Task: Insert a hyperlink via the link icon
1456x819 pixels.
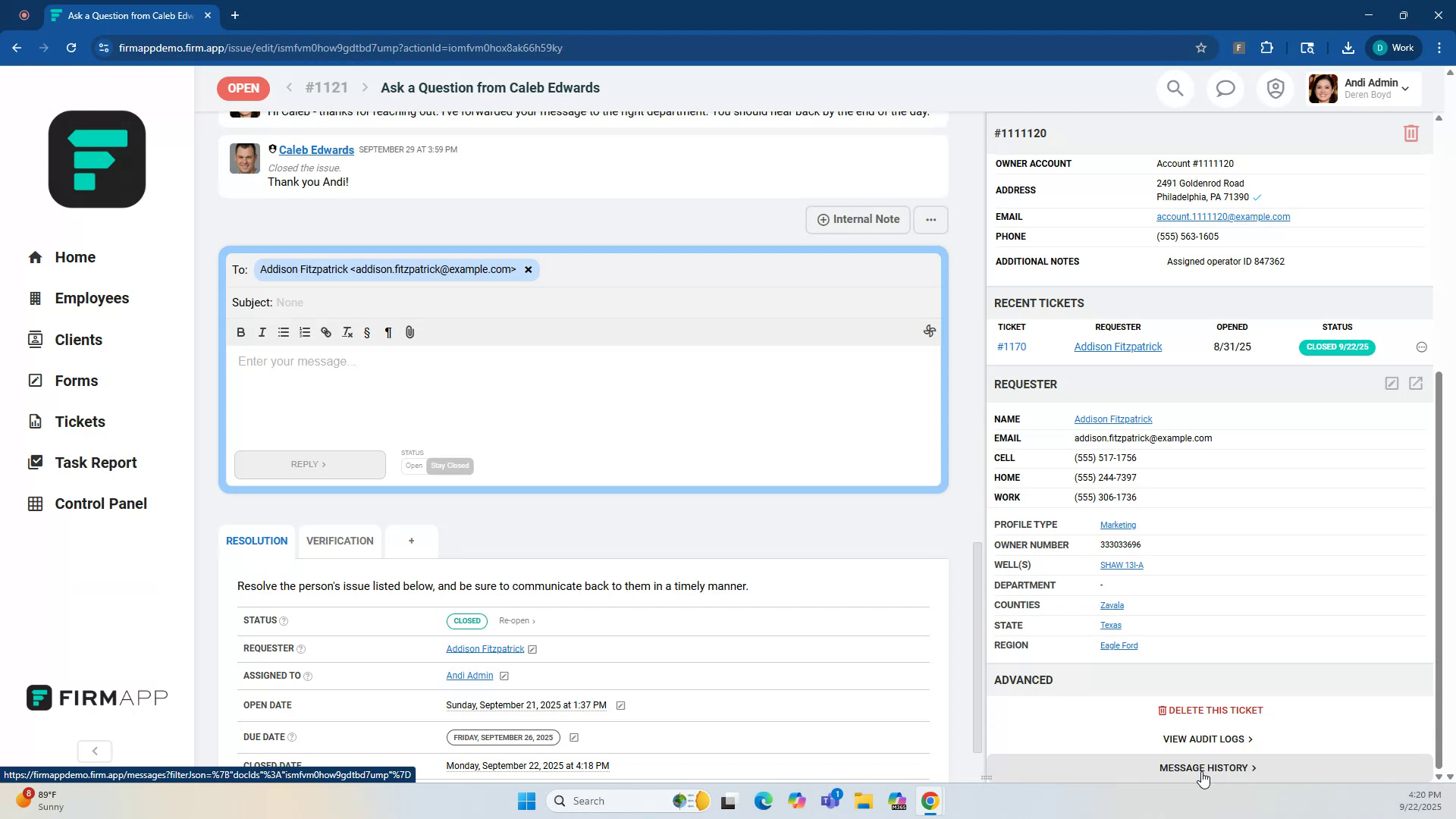Action: tap(326, 332)
